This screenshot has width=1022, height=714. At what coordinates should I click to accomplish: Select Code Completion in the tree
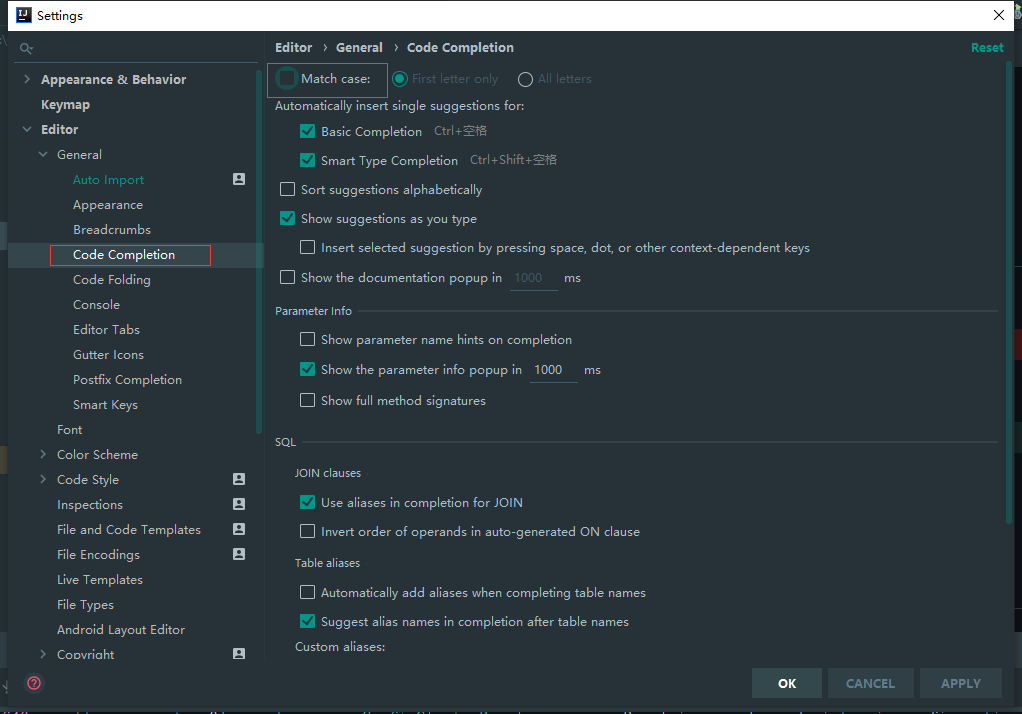(124, 254)
